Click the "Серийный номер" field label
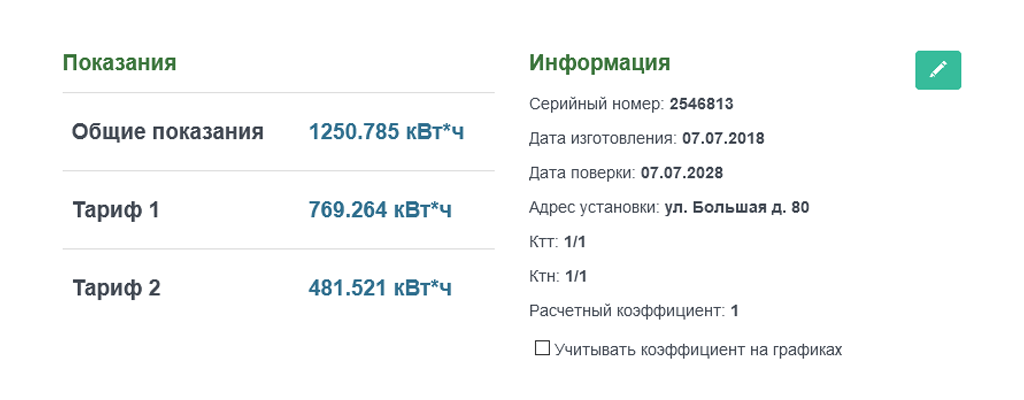Viewport: 1024px width, 400px height. tap(596, 103)
